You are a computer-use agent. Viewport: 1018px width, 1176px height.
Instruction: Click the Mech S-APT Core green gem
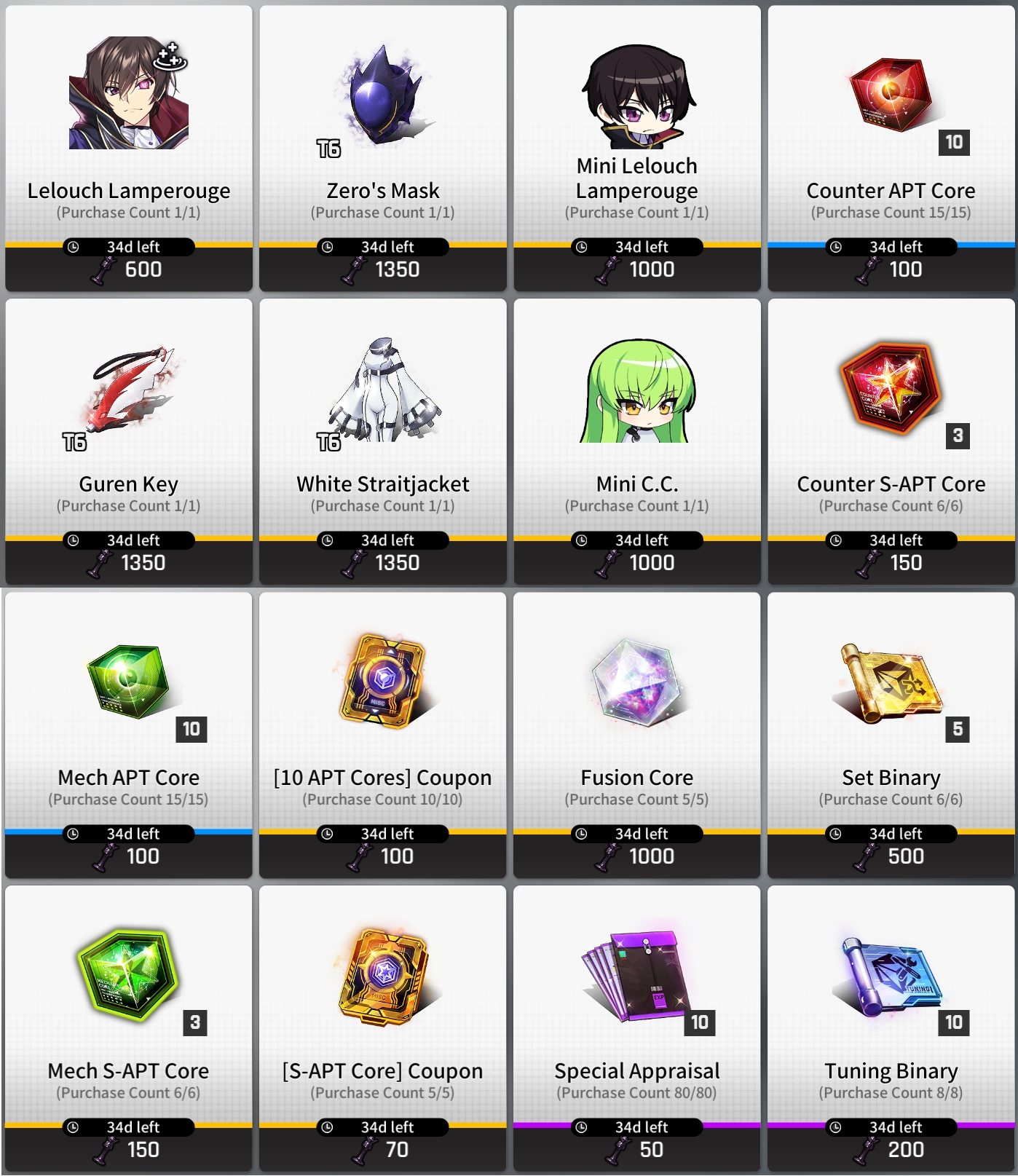coord(128,974)
